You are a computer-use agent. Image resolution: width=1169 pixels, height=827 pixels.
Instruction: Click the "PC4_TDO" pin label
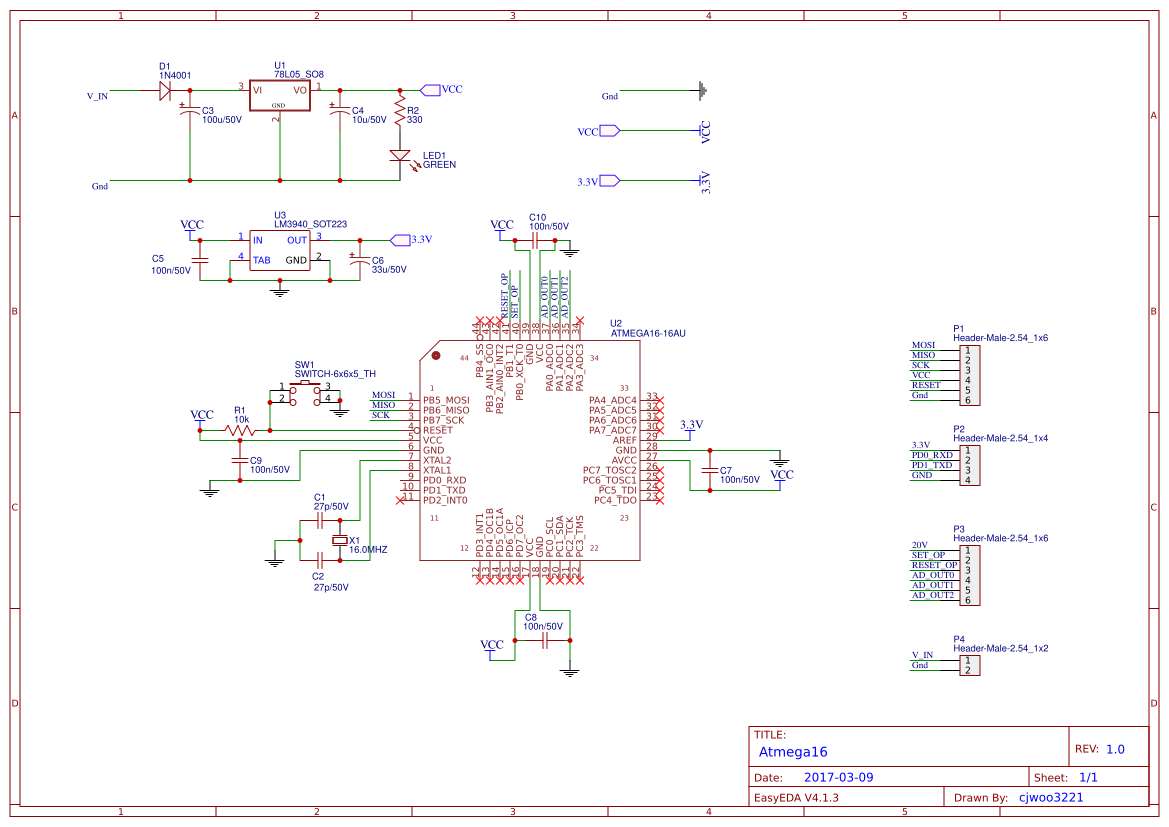click(x=615, y=500)
